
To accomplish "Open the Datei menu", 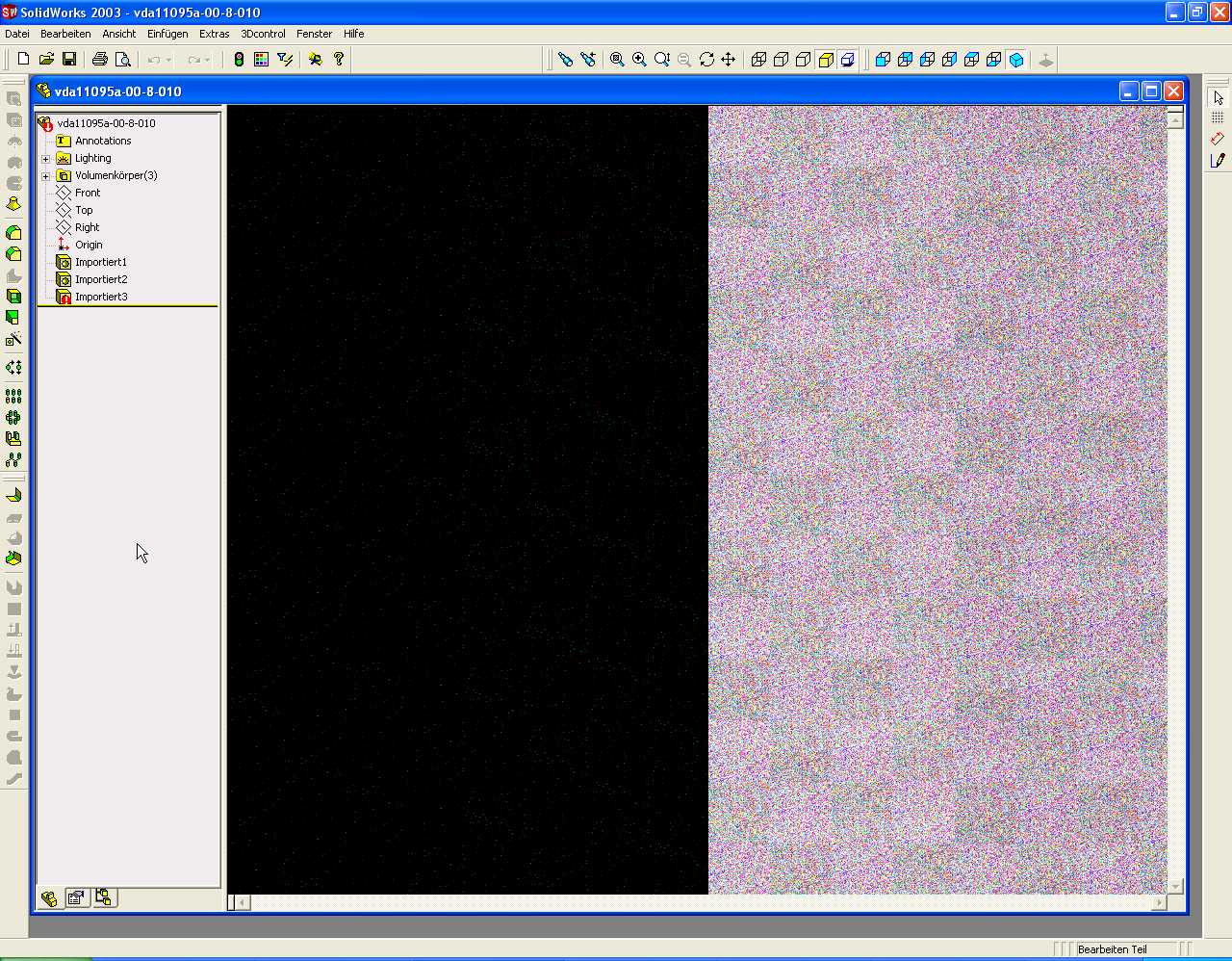I will pyautogui.click(x=17, y=34).
